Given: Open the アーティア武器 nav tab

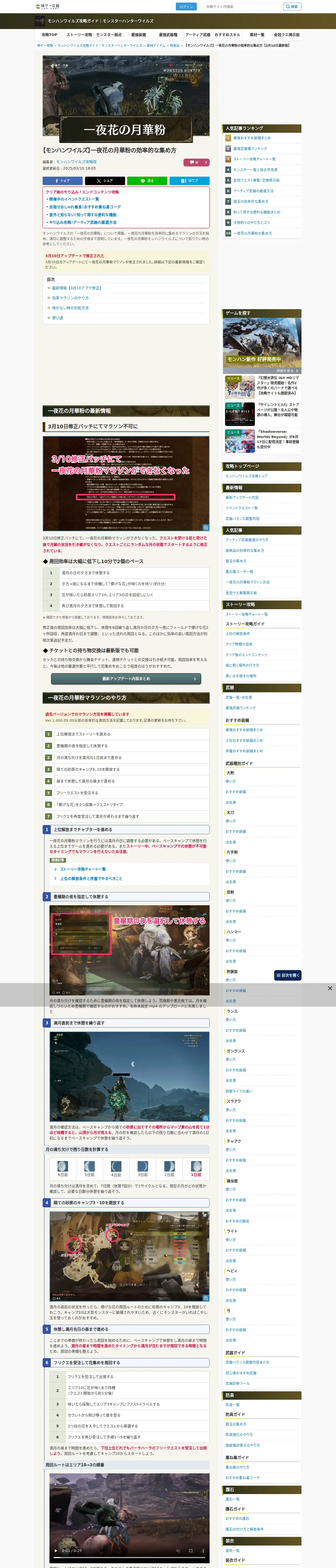Looking at the screenshot, I should click(198, 35).
